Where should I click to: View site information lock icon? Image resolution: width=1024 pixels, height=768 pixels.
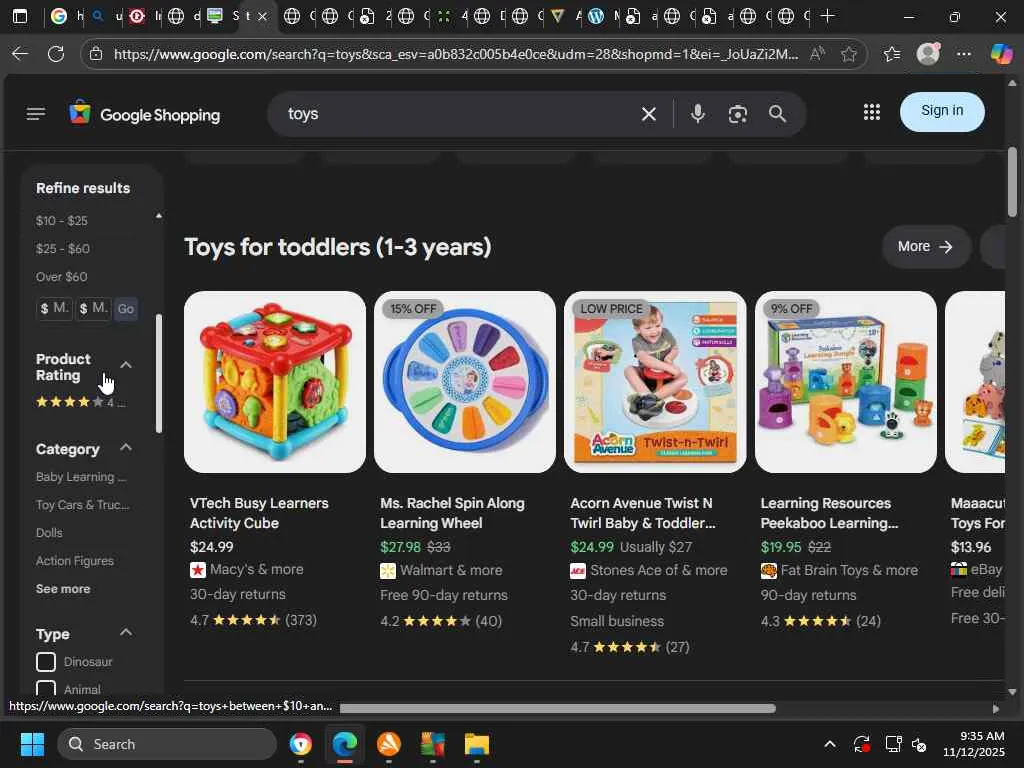96,54
